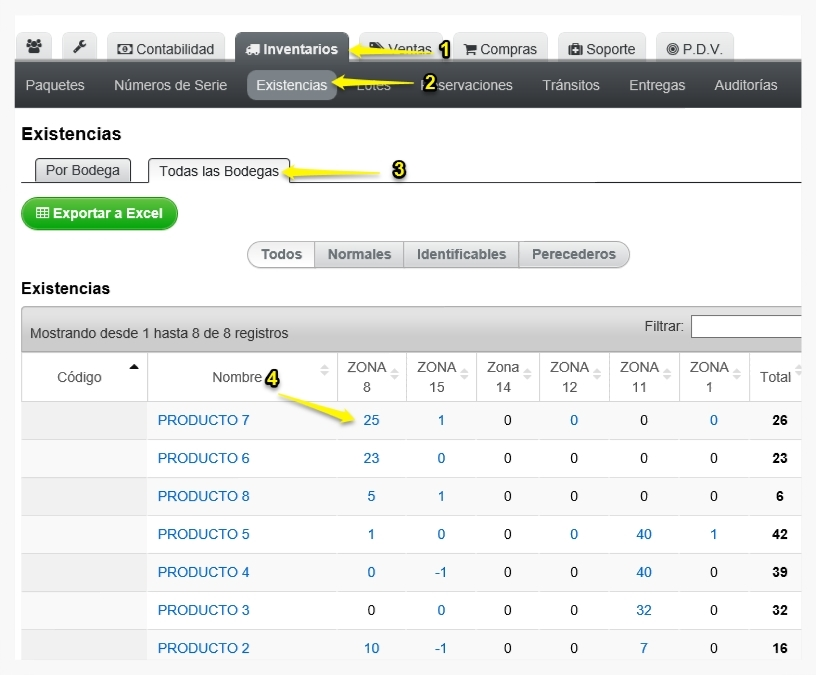Click ZONA 11 quantity 40 for PRODUCTO 5

pyautogui.click(x=644, y=534)
